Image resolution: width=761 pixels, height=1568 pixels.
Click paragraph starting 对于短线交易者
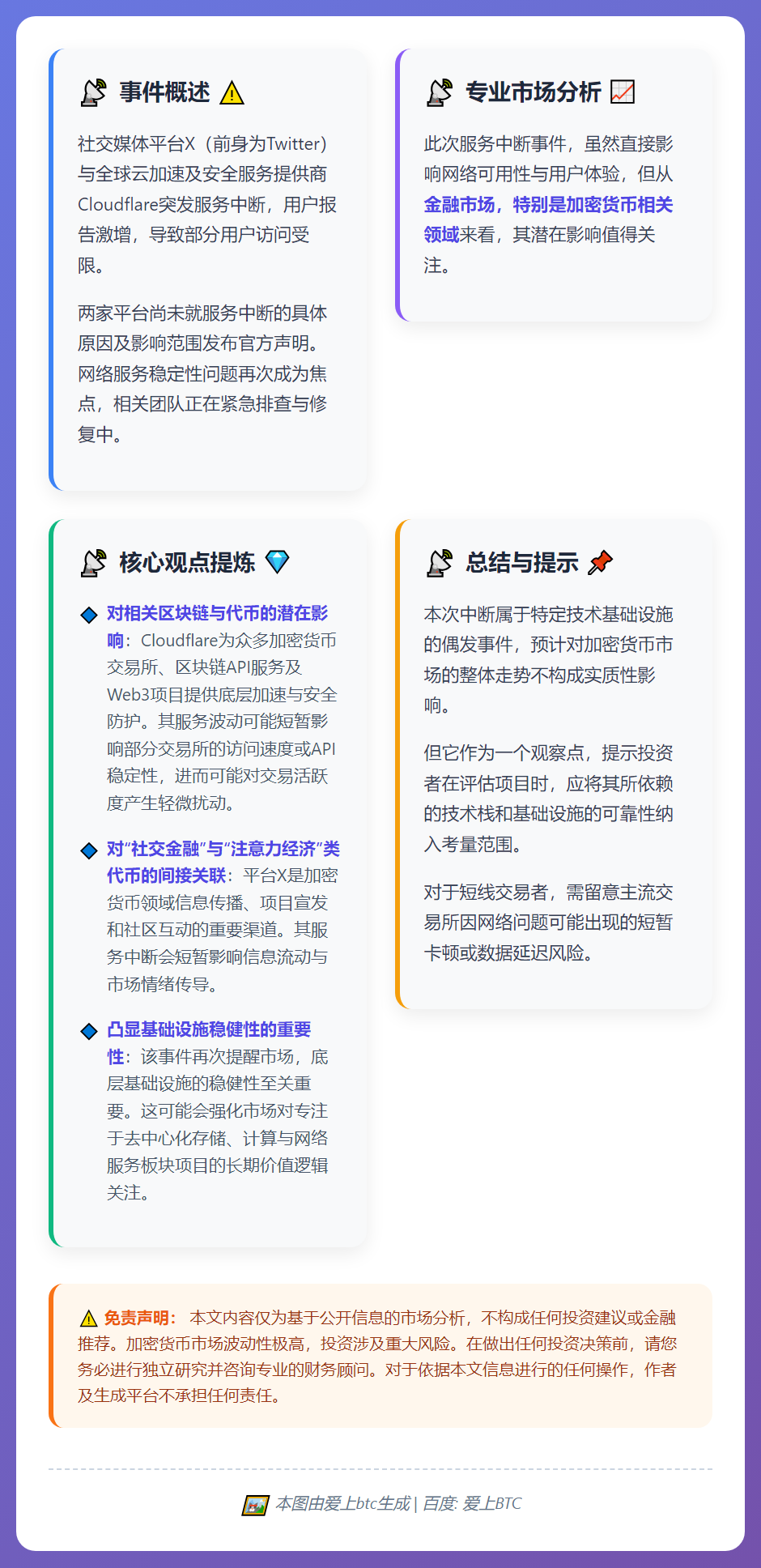point(548,922)
